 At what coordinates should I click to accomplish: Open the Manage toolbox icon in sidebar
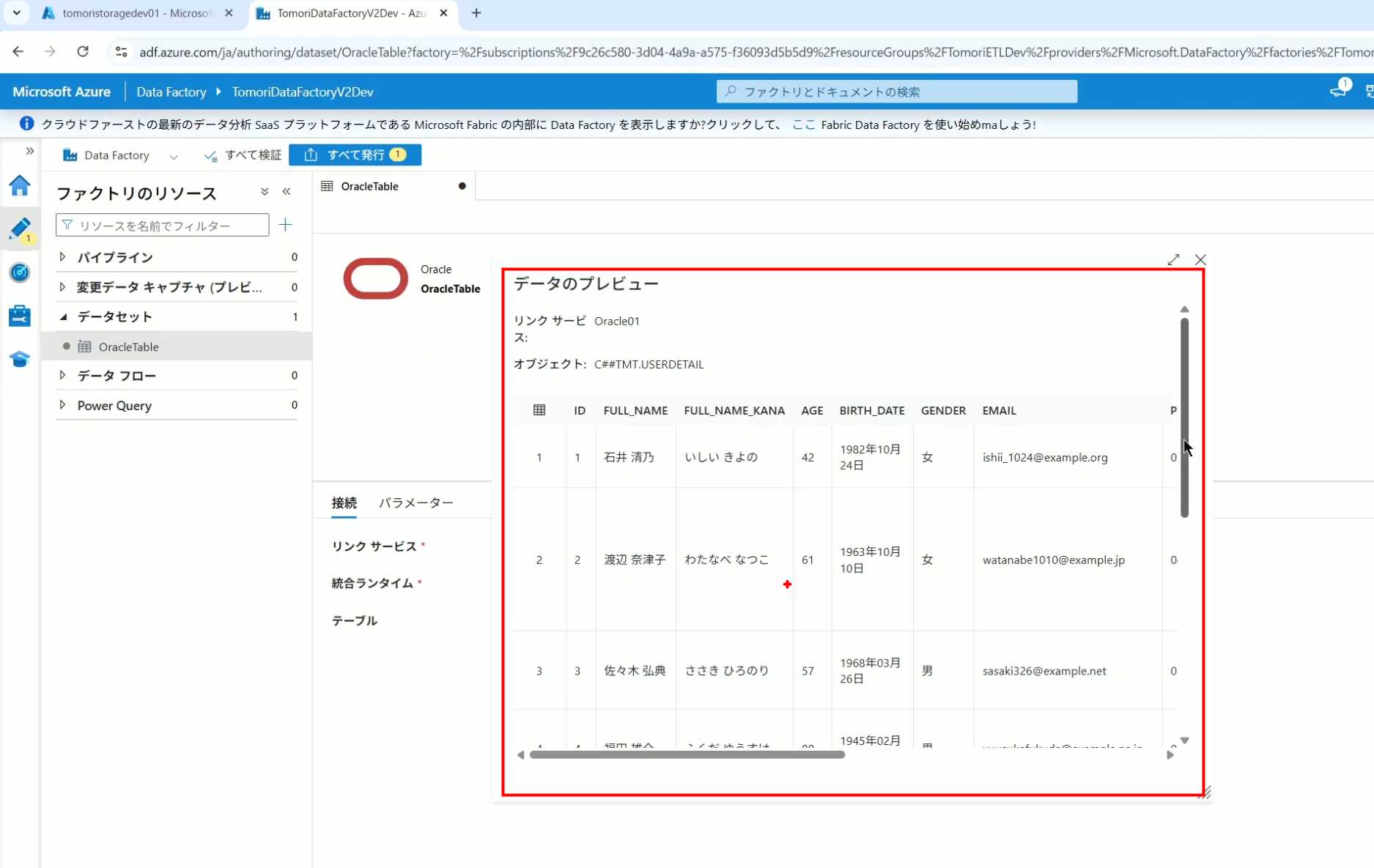pyautogui.click(x=20, y=316)
